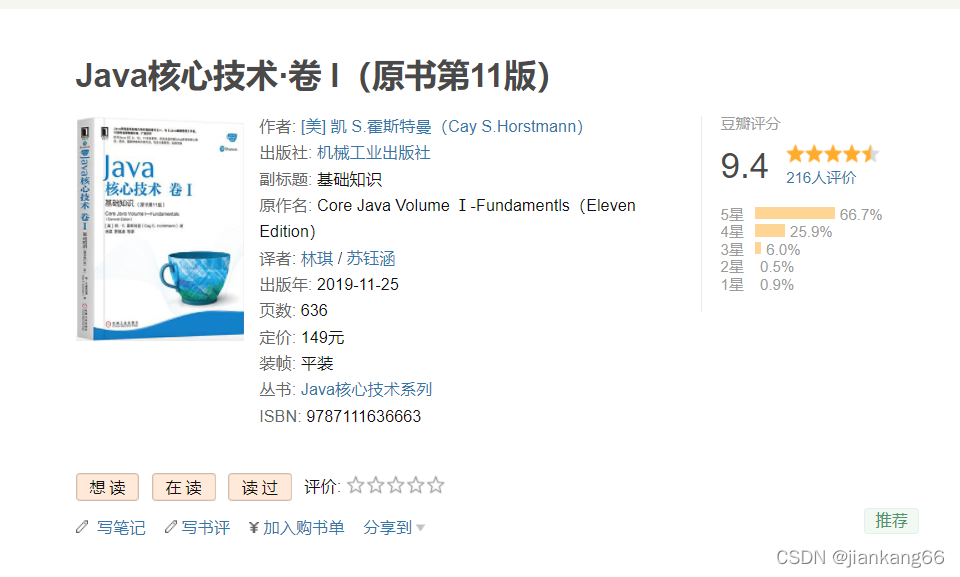
Task: Select the 5星 rating bar
Action: pos(795,213)
